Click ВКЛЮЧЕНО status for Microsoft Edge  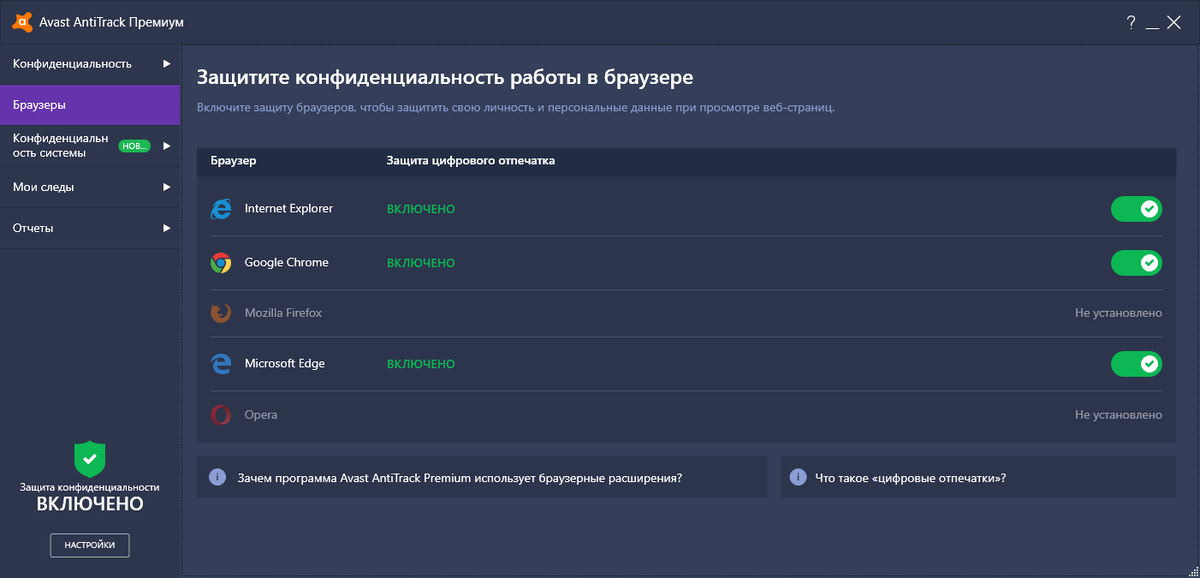coord(421,364)
